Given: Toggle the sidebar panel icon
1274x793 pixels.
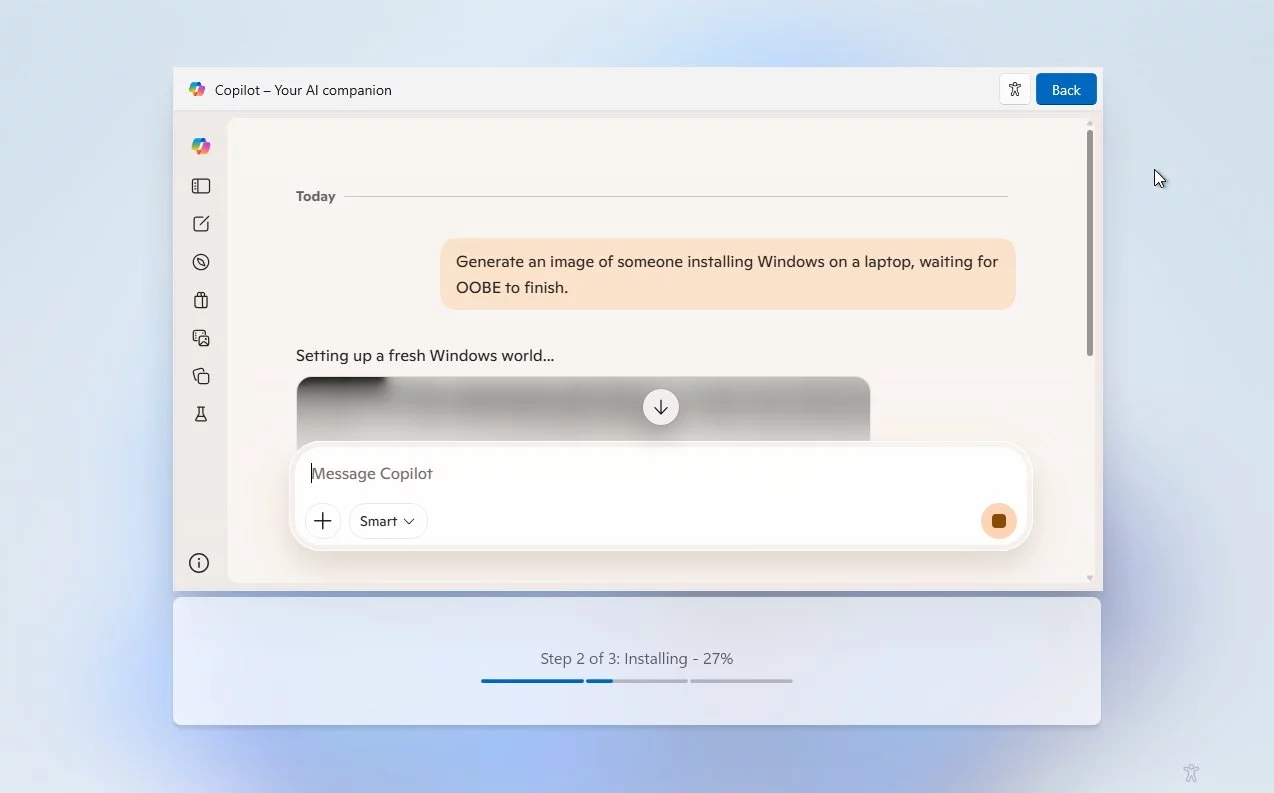Looking at the screenshot, I should pyautogui.click(x=201, y=186).
